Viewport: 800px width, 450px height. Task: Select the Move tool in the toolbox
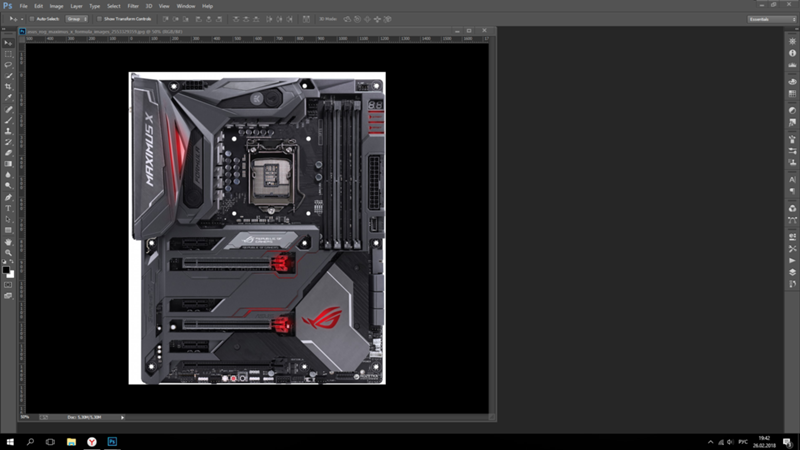point(8,43)
